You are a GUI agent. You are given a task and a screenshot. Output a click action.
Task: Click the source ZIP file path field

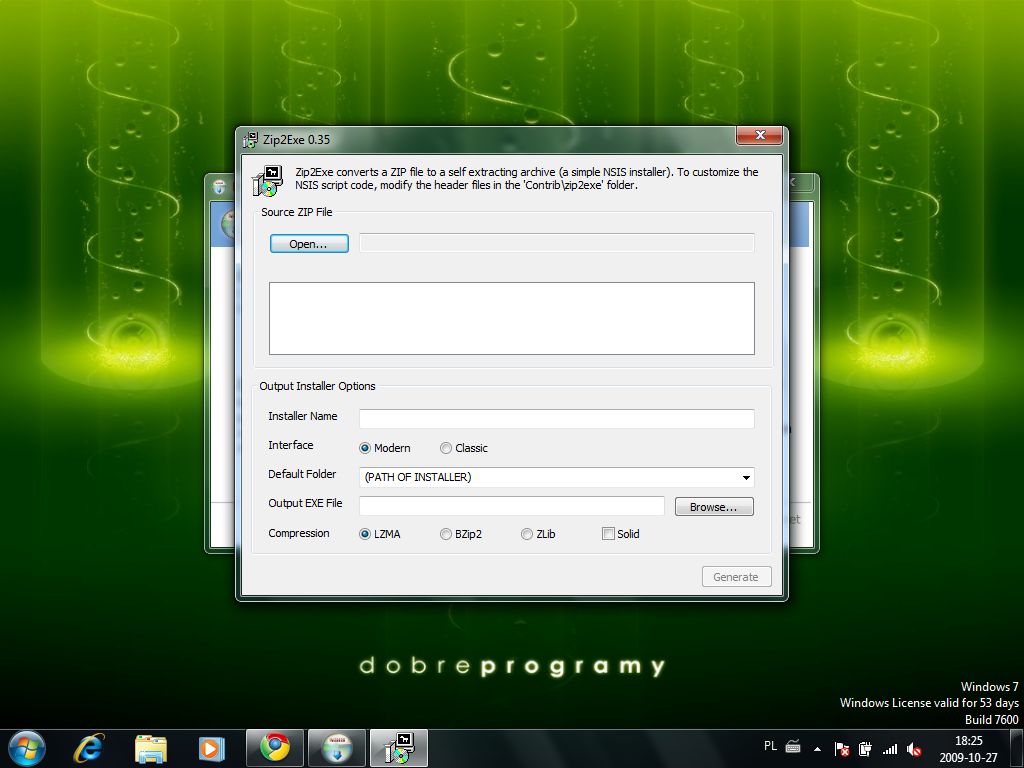click(x=556, y=243)
